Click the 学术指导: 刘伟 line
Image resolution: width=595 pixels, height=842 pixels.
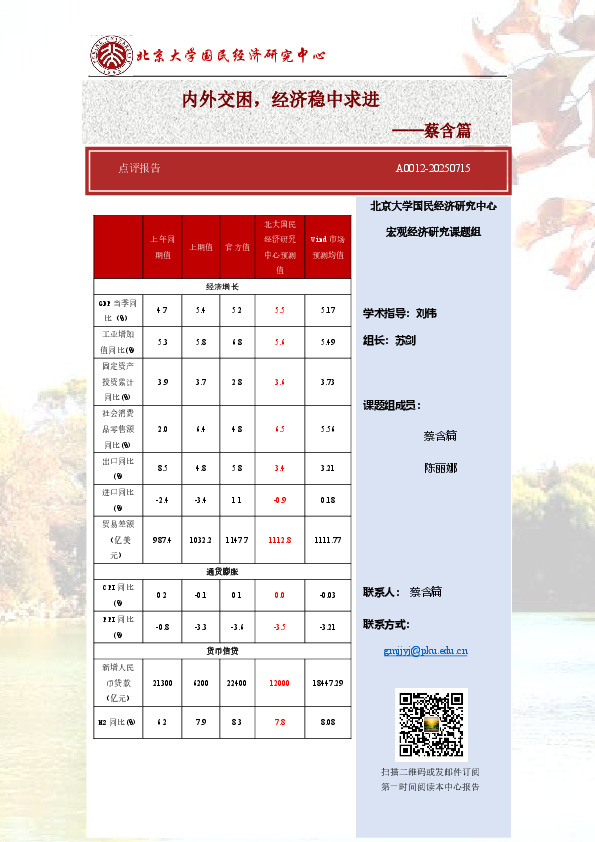400,313
